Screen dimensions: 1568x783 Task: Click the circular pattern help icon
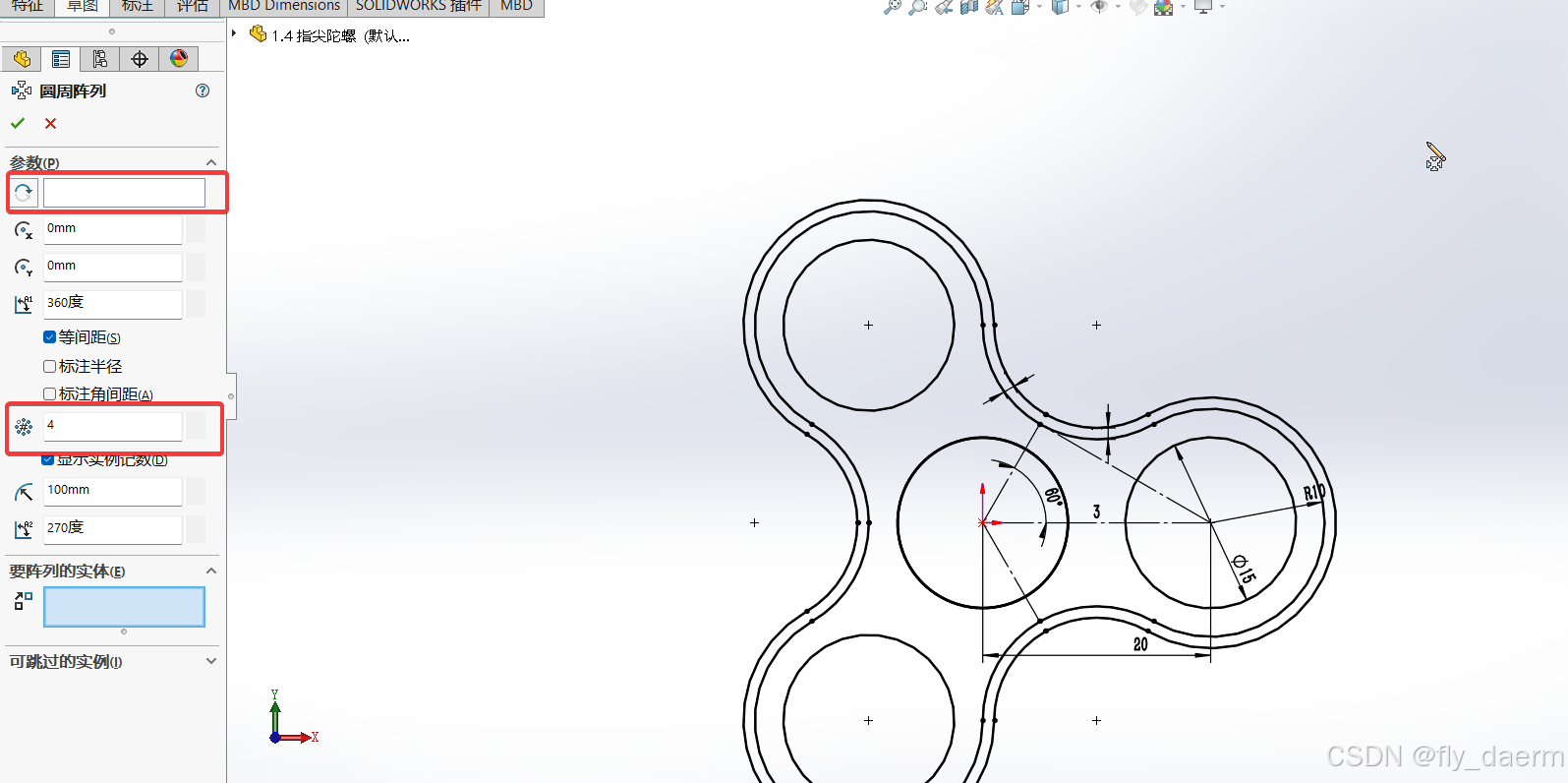click(x=203, y=90)
